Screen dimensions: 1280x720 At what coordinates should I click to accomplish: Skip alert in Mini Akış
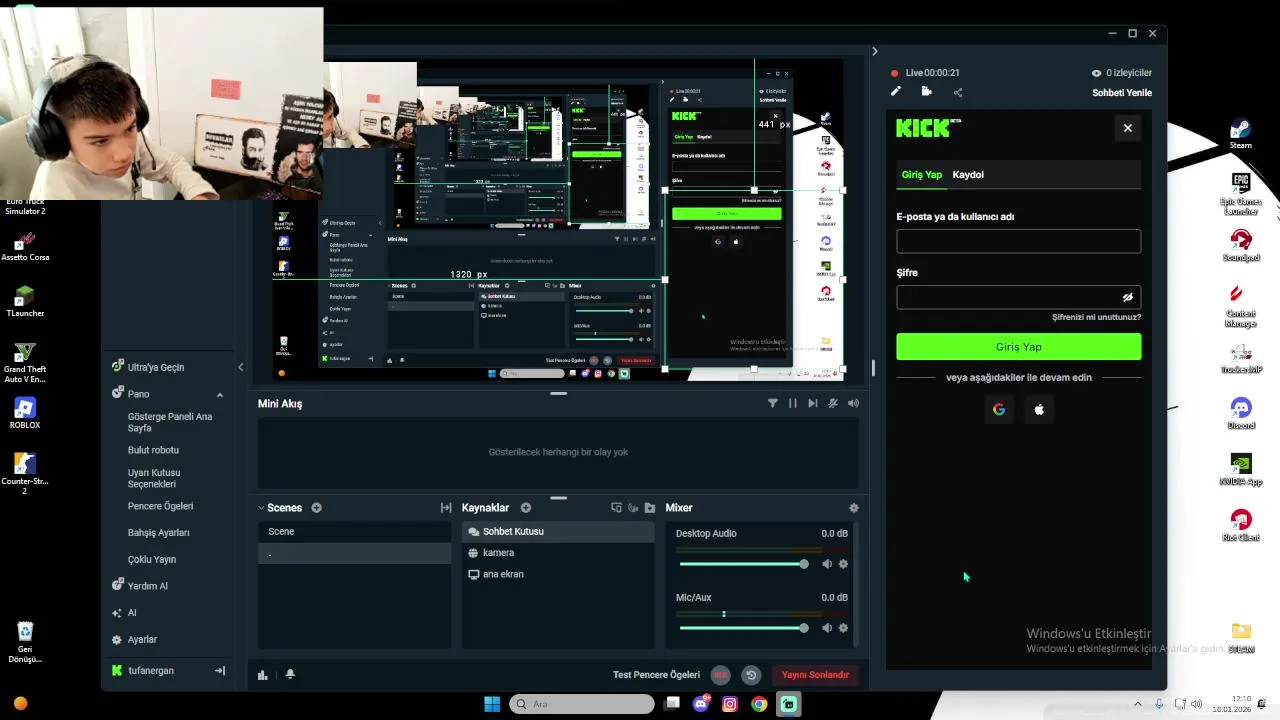[812, 403]
